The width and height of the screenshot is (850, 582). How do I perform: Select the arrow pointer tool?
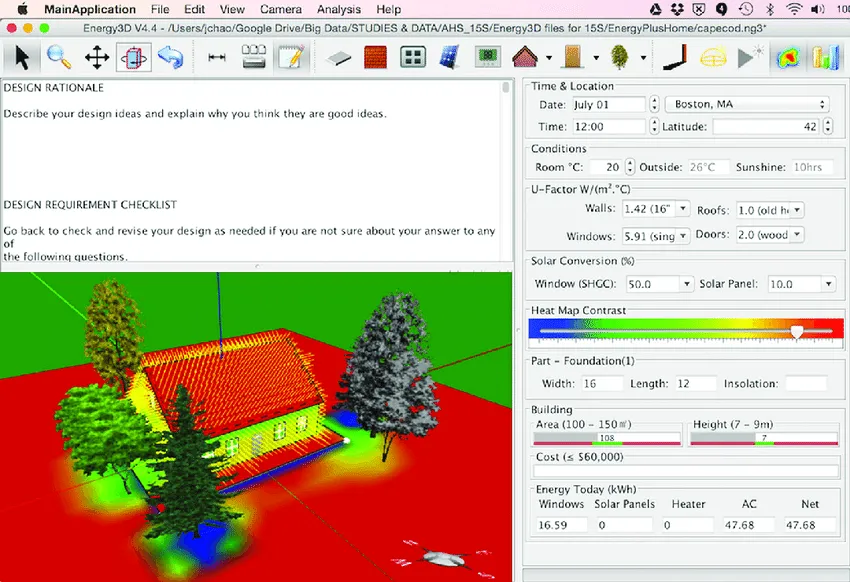22,57
